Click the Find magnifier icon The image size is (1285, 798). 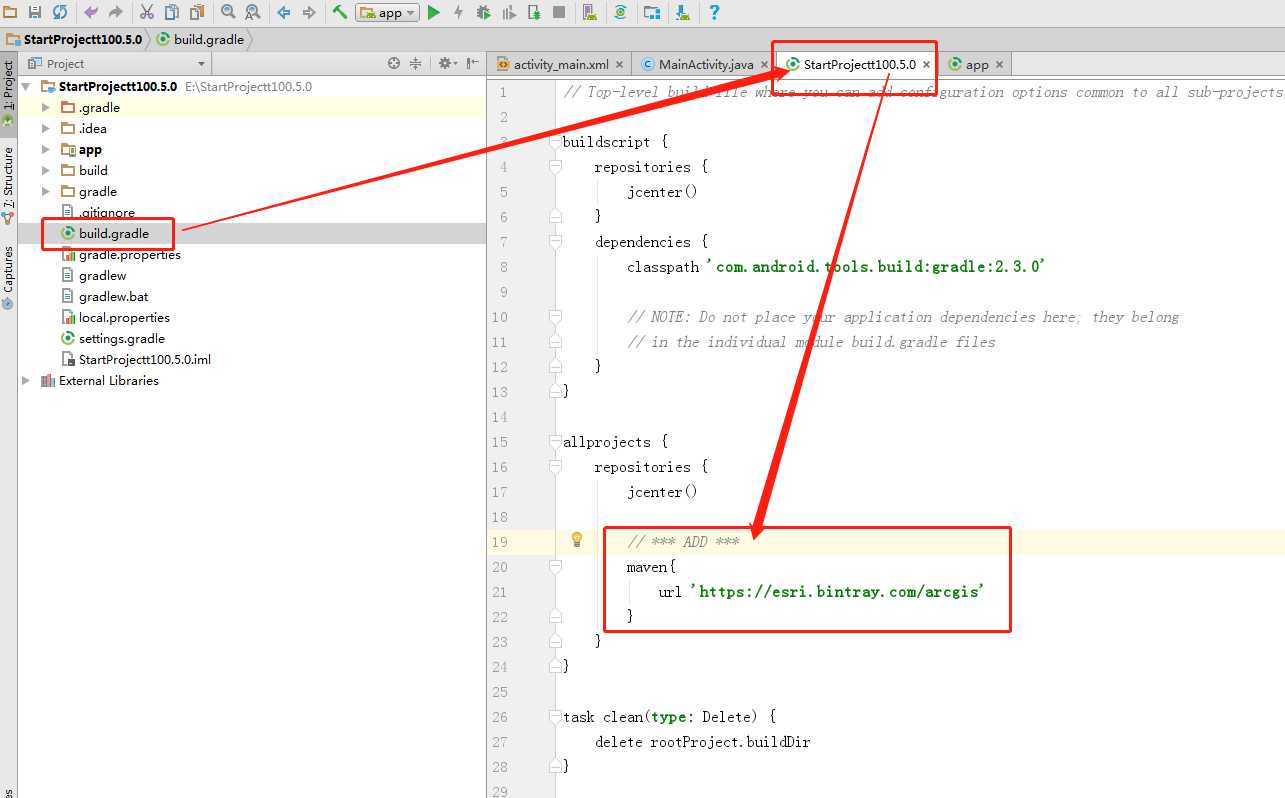point(228,12)
